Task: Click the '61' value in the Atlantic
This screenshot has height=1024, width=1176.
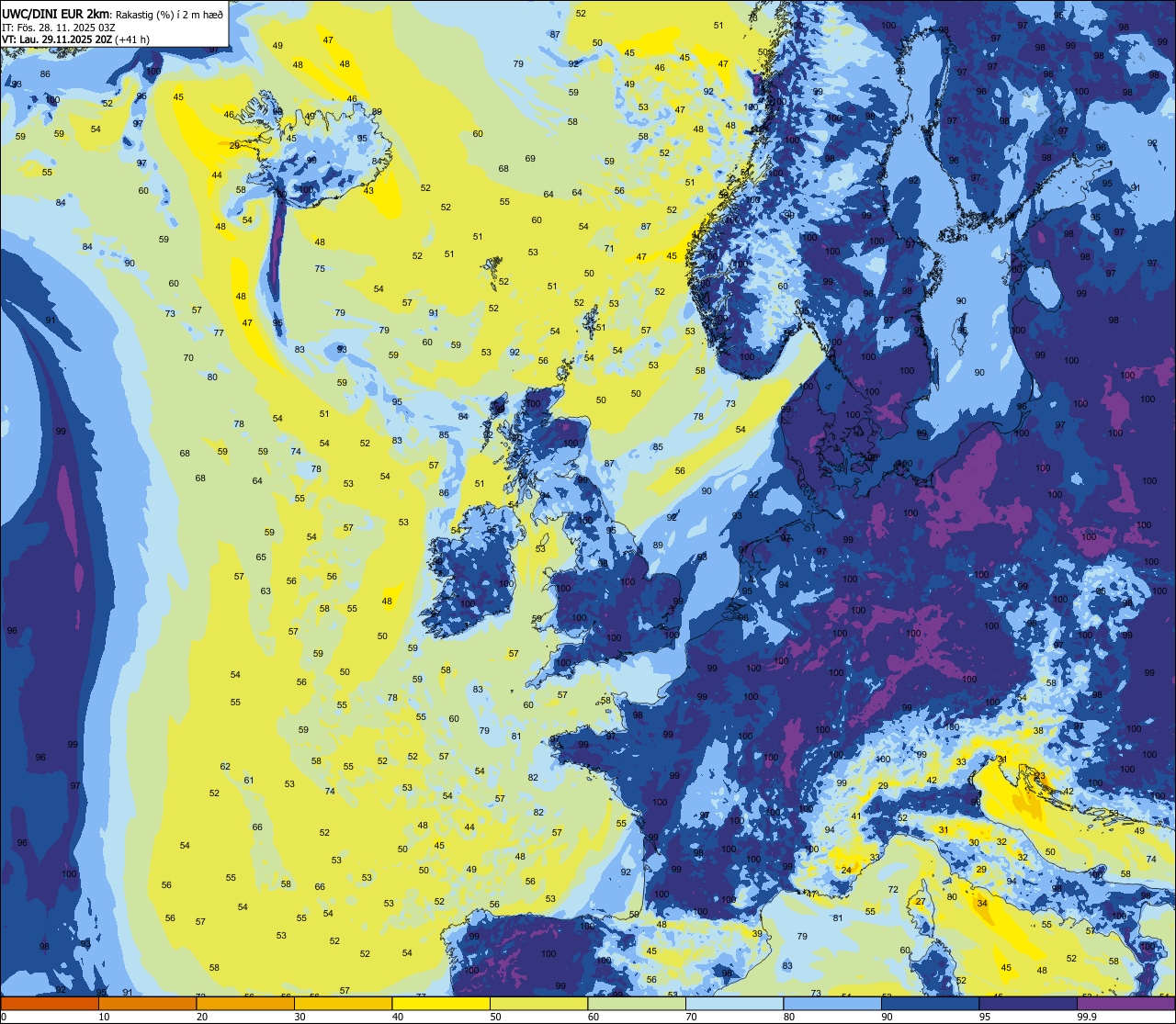Action: coord(248,781)
